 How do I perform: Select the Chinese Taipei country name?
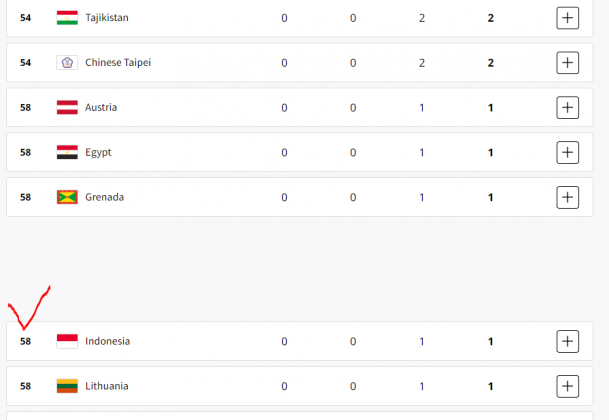(118, 63)
